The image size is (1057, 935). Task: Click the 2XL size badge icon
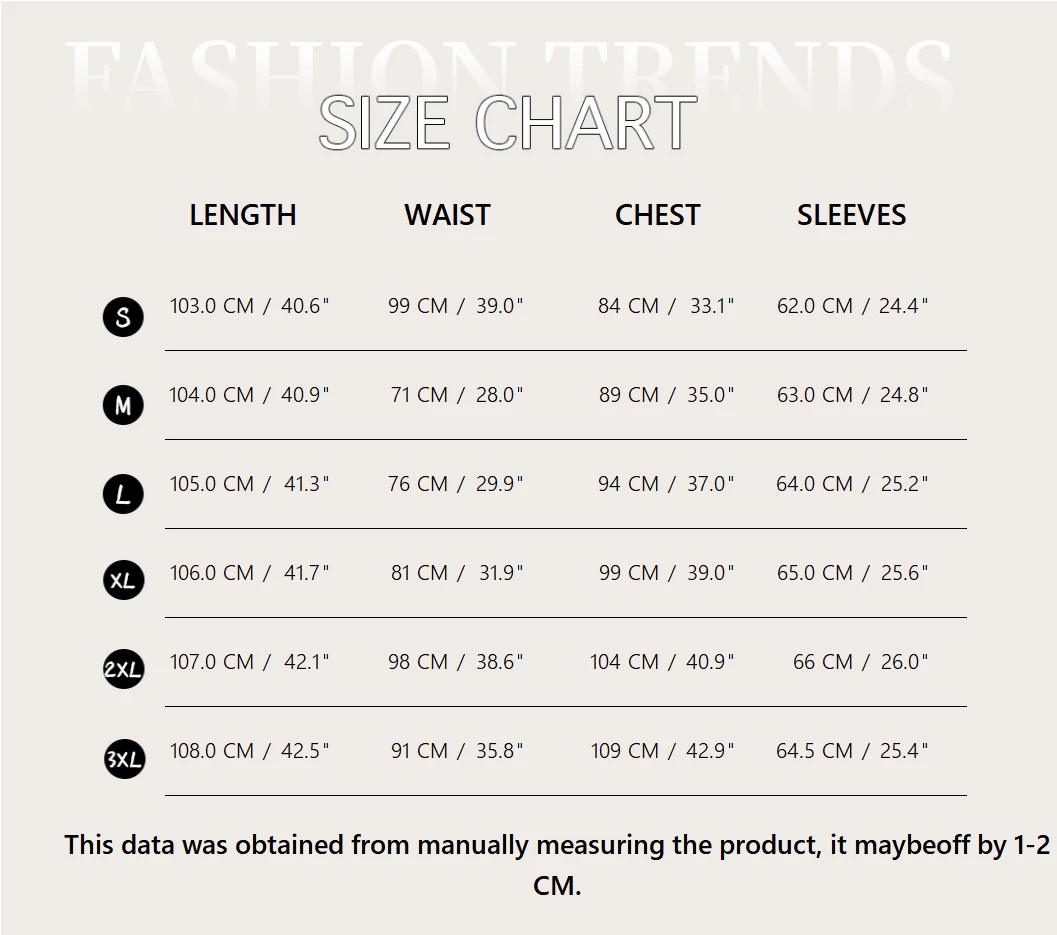pos(123,669)
